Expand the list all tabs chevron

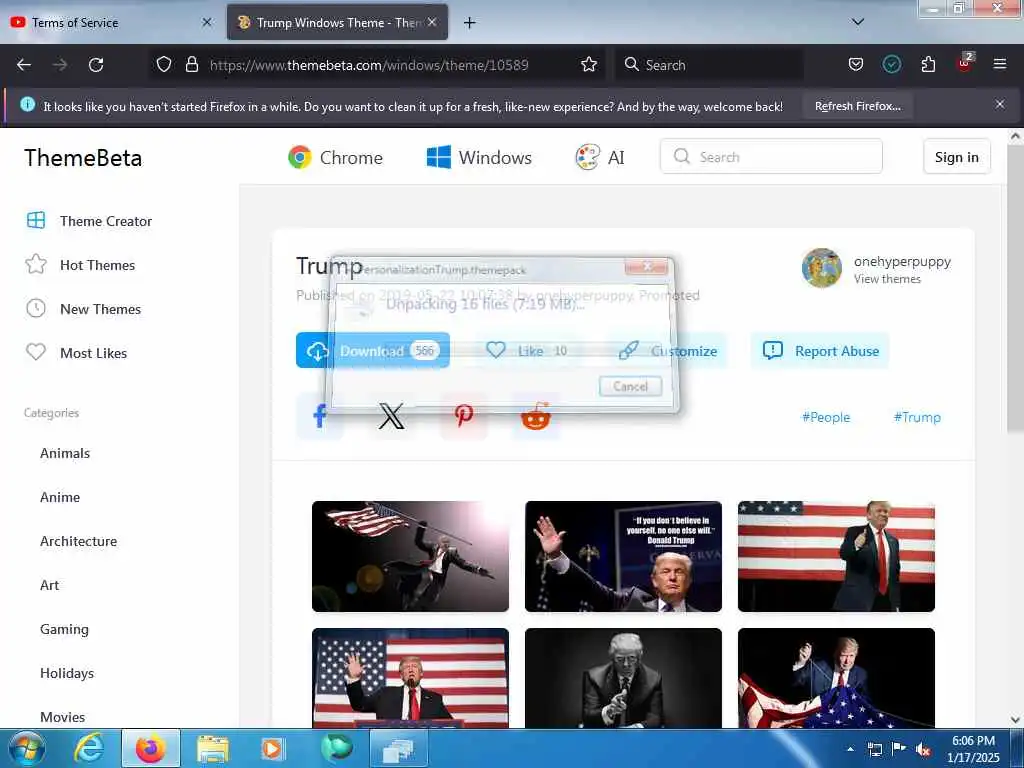click(x=858, y=22)
